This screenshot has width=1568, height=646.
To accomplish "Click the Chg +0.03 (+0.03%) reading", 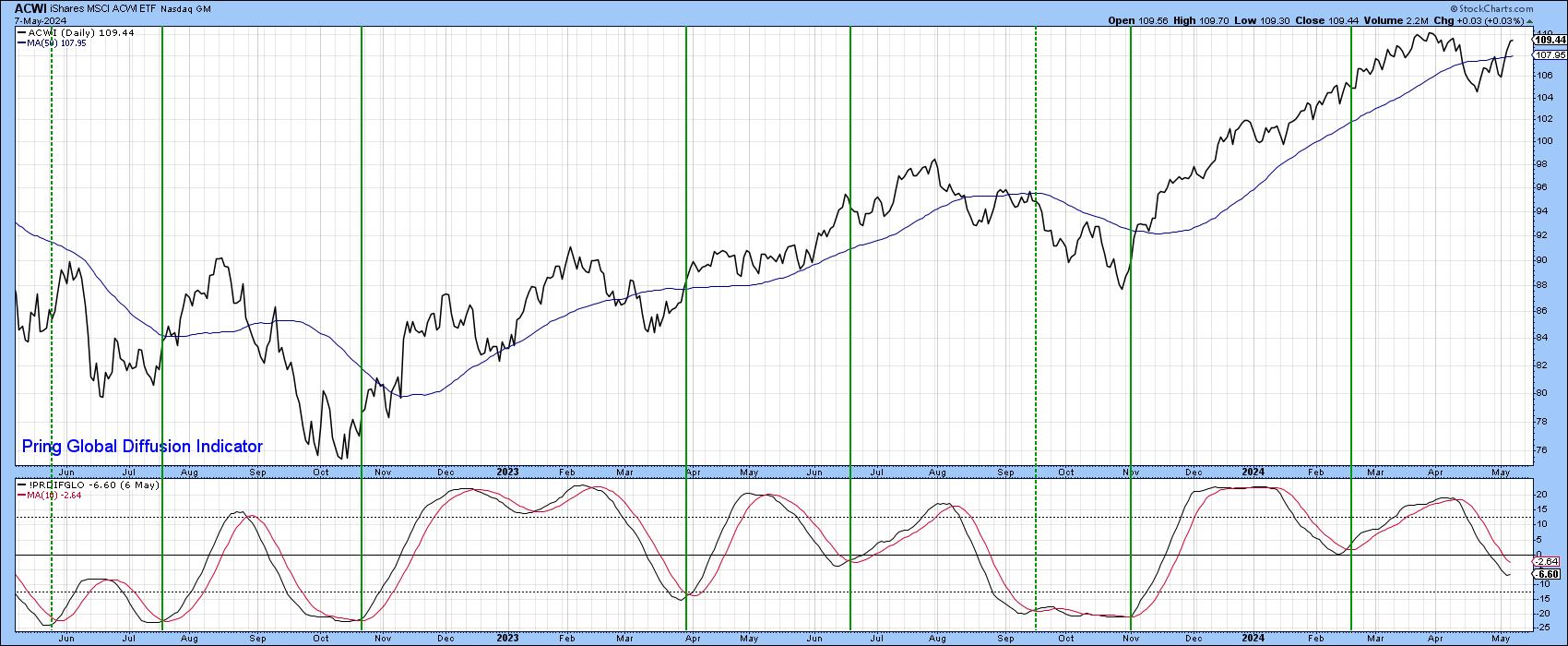I will pos(1481,18).
